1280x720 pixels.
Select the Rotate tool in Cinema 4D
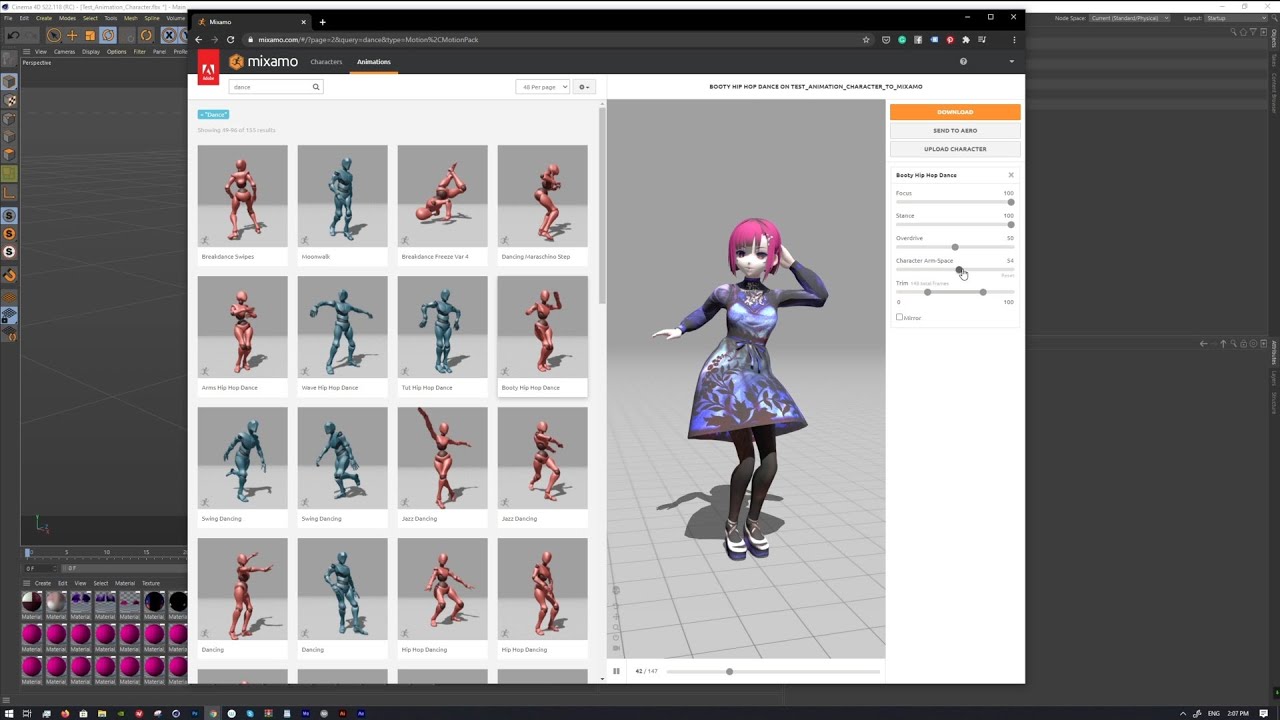(108, 35)
